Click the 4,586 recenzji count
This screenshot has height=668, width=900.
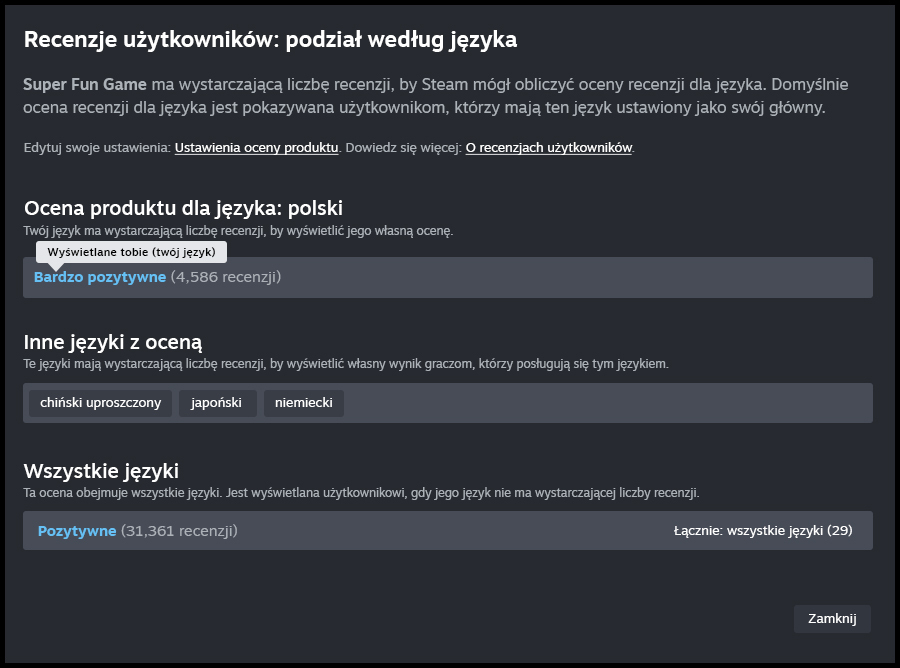pyautogui.click(x=226, y=277)
